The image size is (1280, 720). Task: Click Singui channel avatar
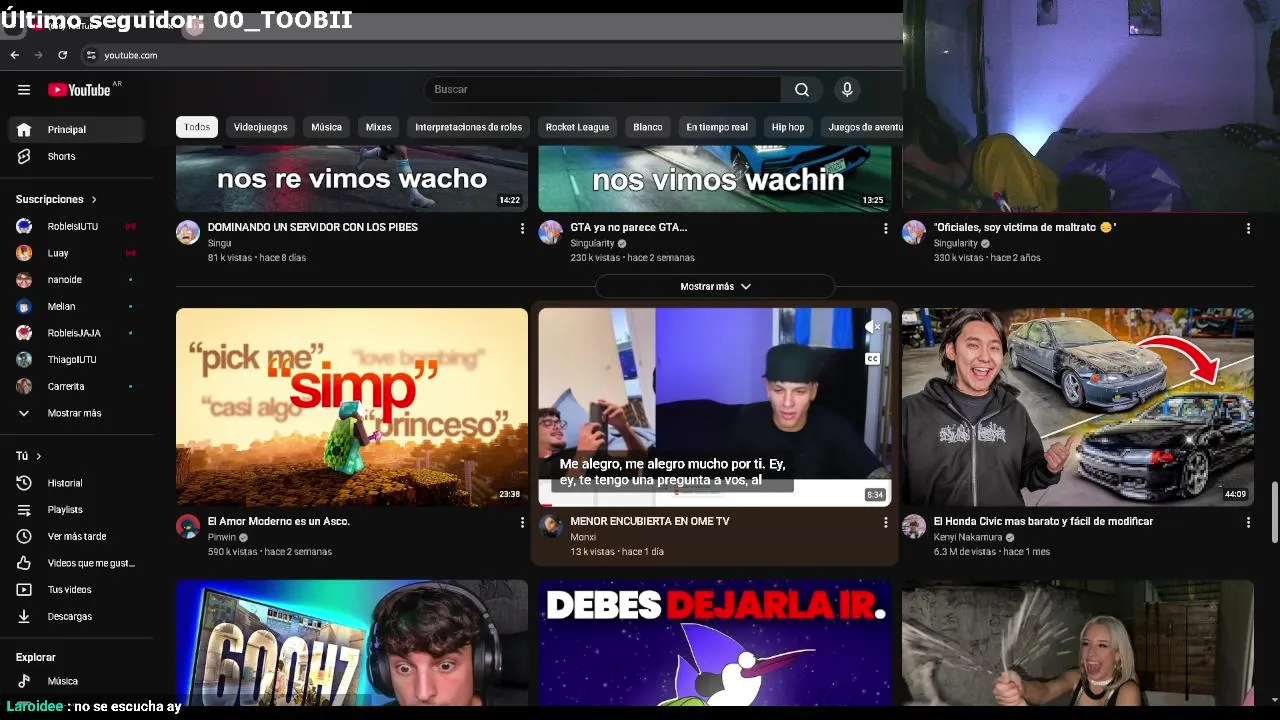point(188,233)
